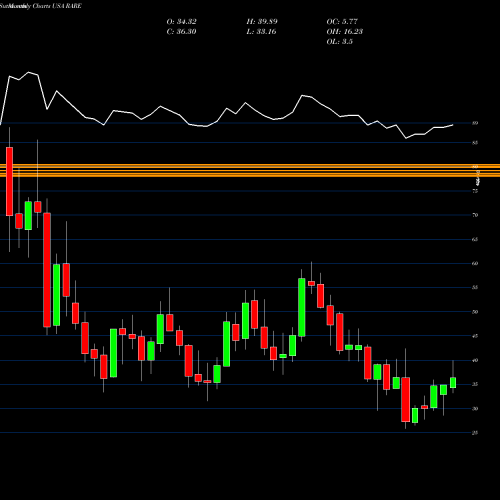Image resolution: width=500 pixels, height=500 pixels.
Task: Click the 35 price axis label
Action: pyautogui.click(x=475, y=384)
